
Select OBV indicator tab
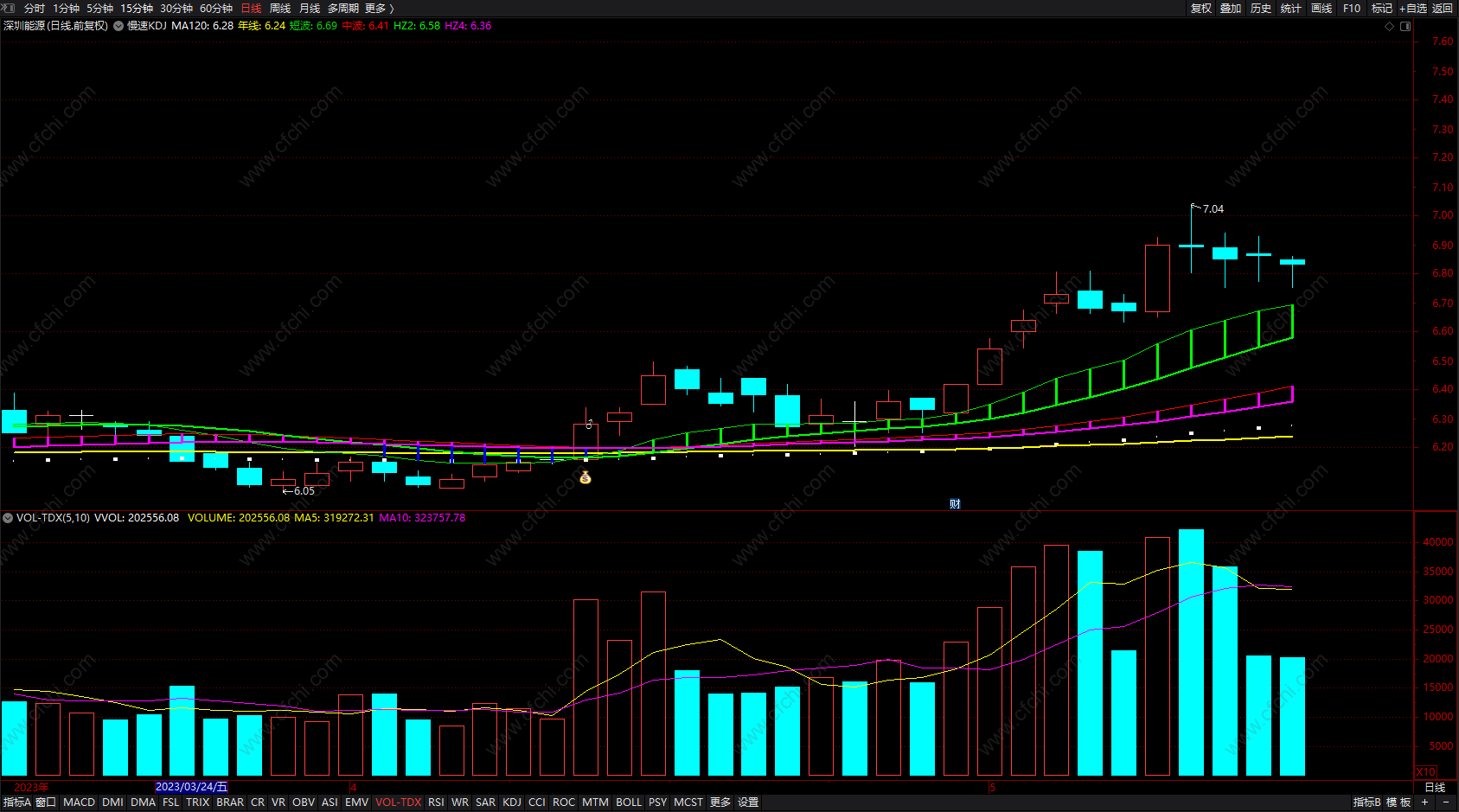(304, 802)
